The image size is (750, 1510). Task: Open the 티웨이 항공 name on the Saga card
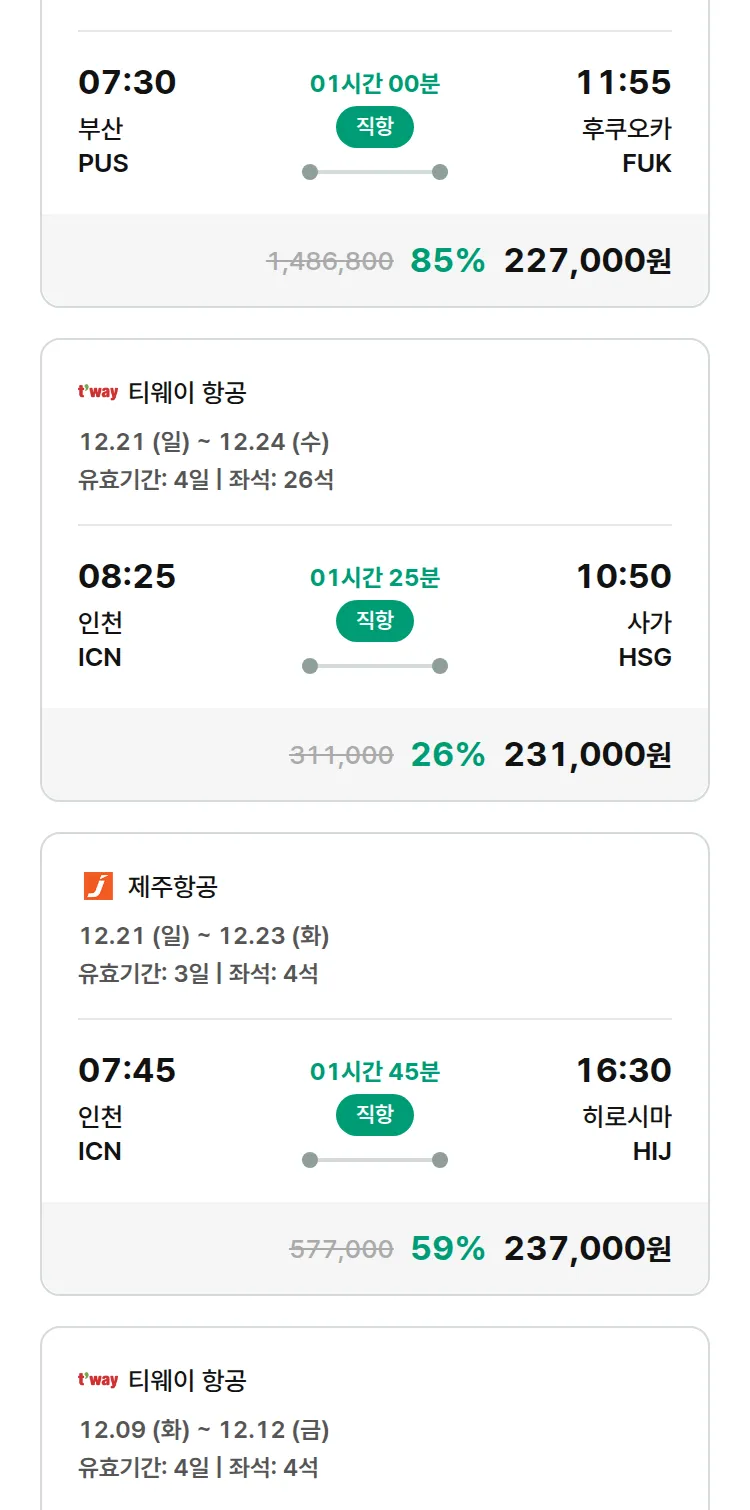(x=187, y=392)
